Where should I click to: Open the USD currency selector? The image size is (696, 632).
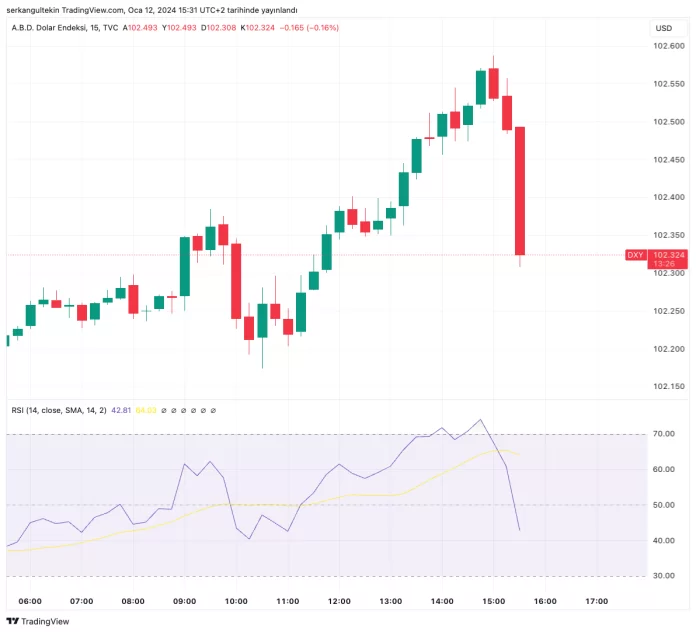click(x=664, y=28)
